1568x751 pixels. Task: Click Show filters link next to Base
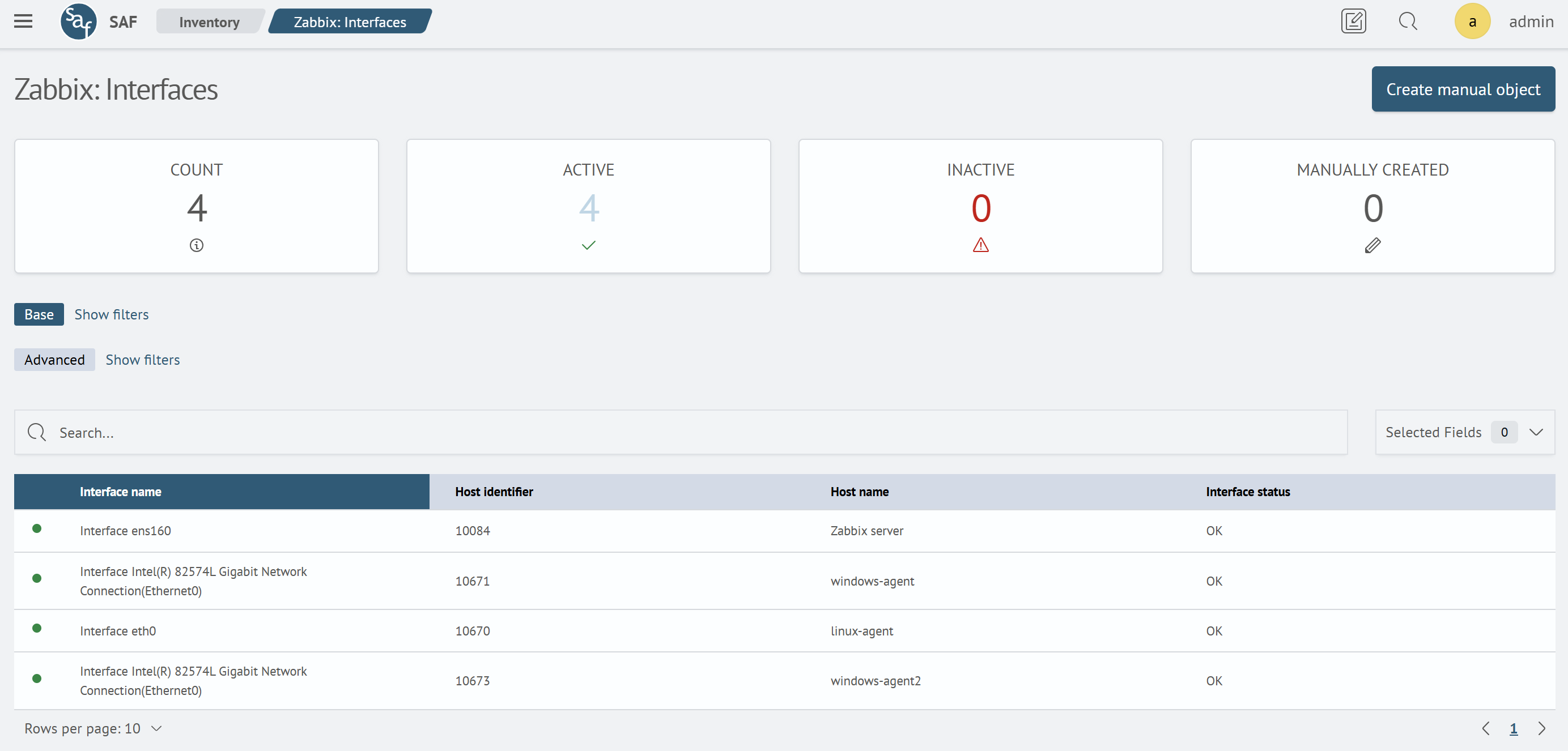(x=112, y=315)
